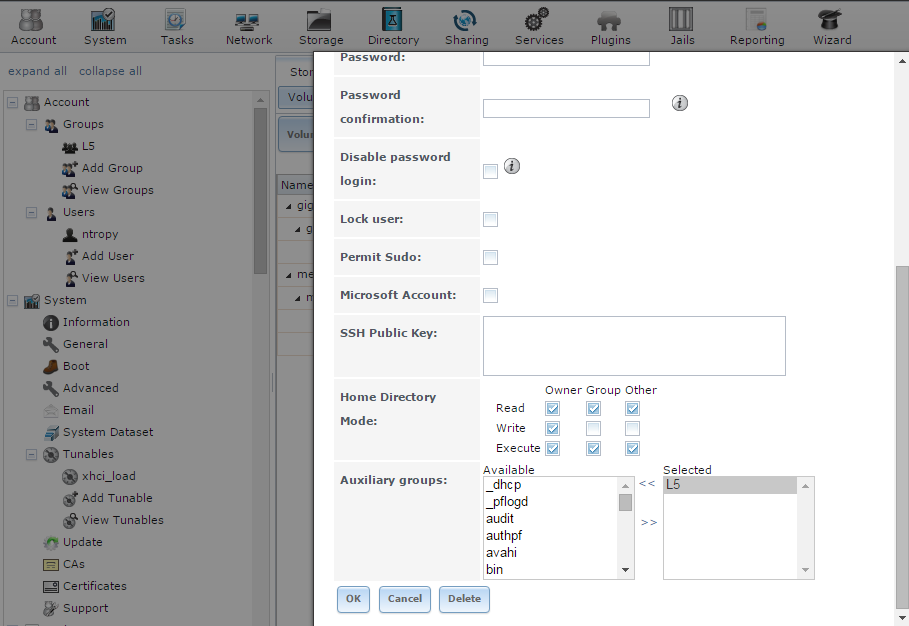Check Group Write permission checkbox
This screenshot has height=626, width=909.
pyautogui.click(x=593, y=428)
